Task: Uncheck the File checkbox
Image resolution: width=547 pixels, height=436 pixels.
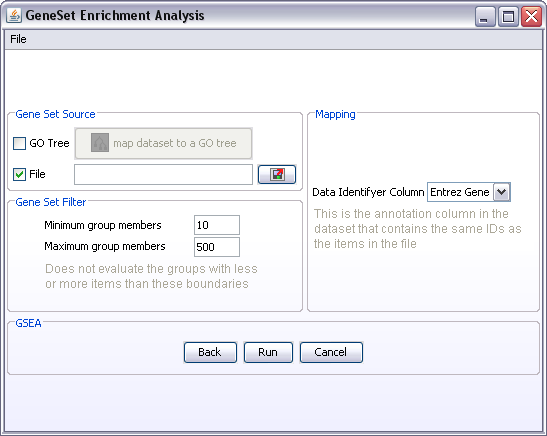Action: click(x=20, y=174)
